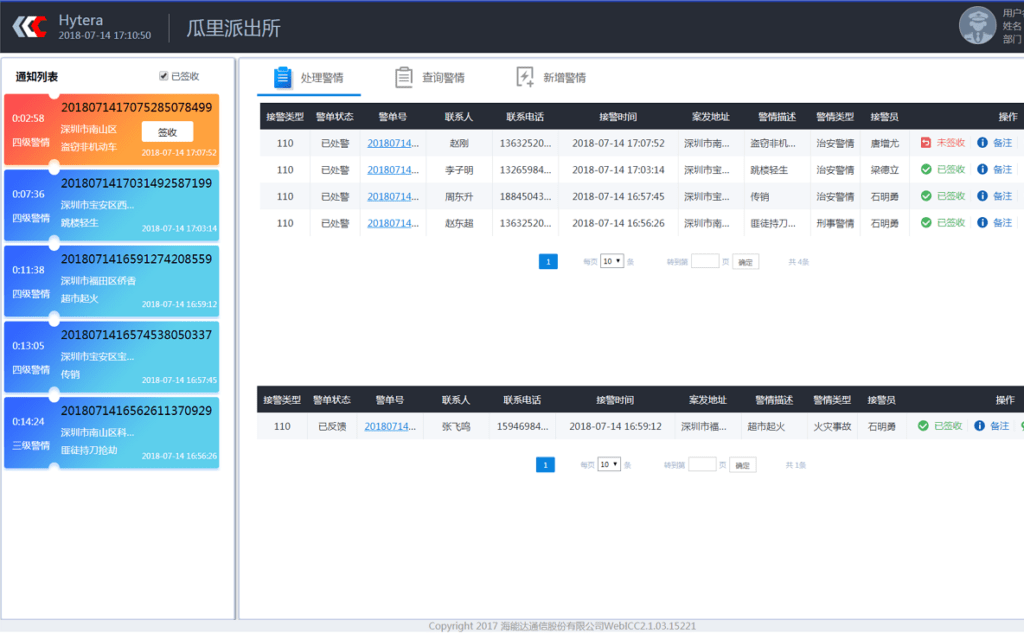
Task: Toggle the 已签收 checkbox in notification list
Action: pos(163,76)
